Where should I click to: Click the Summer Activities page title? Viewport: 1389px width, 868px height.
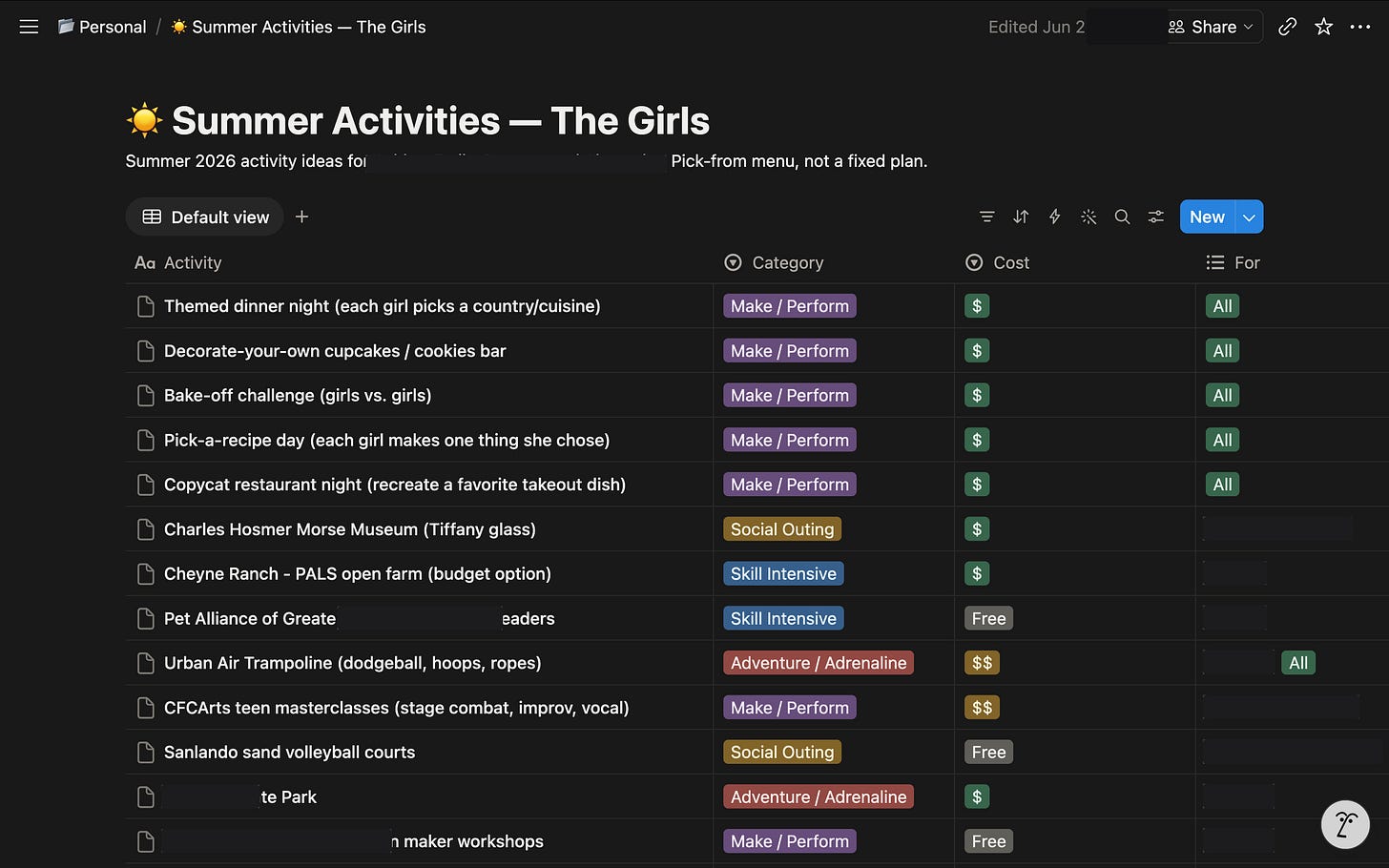pos(441,121)
